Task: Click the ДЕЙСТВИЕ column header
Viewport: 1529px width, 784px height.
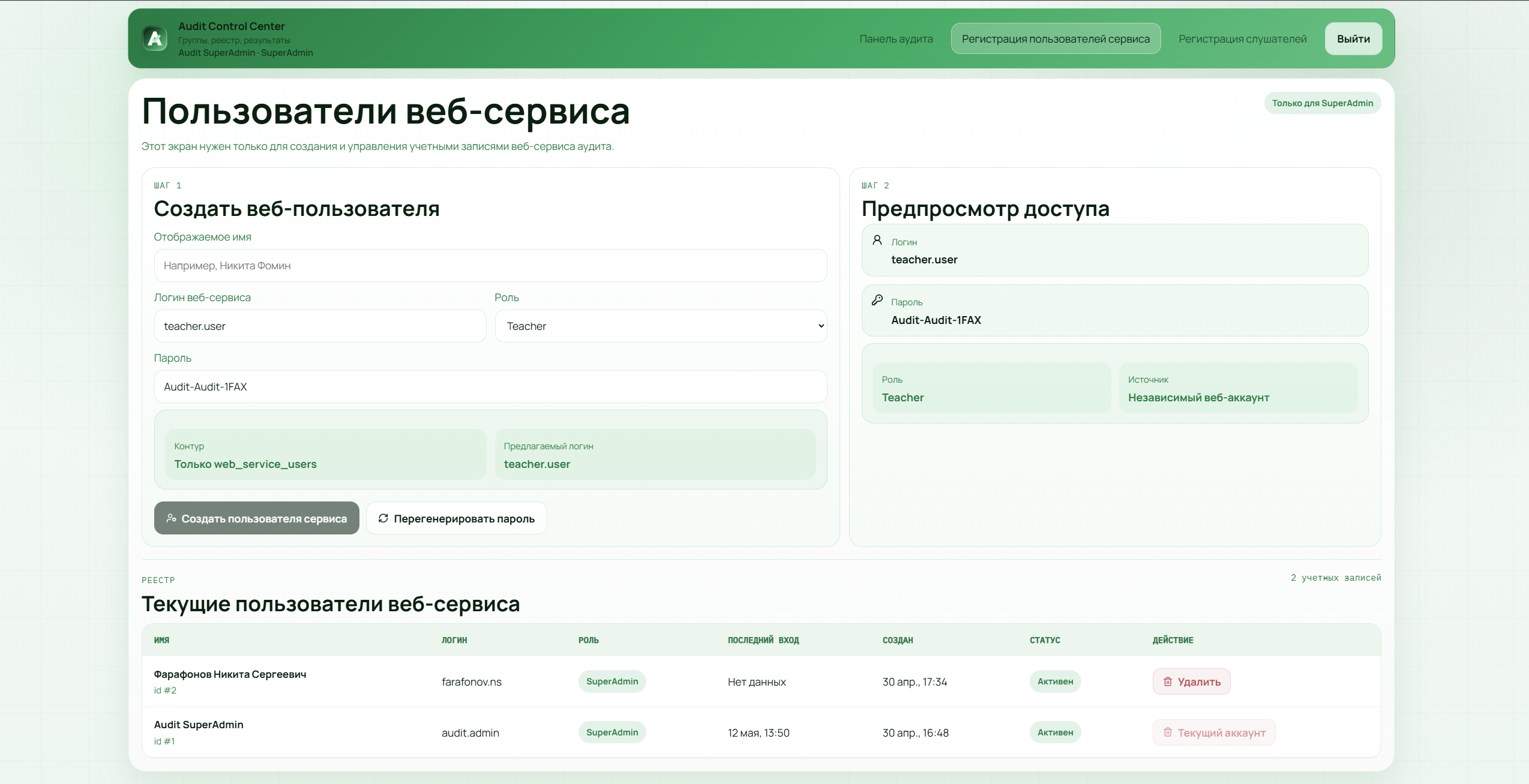Action: [1173, 640]
